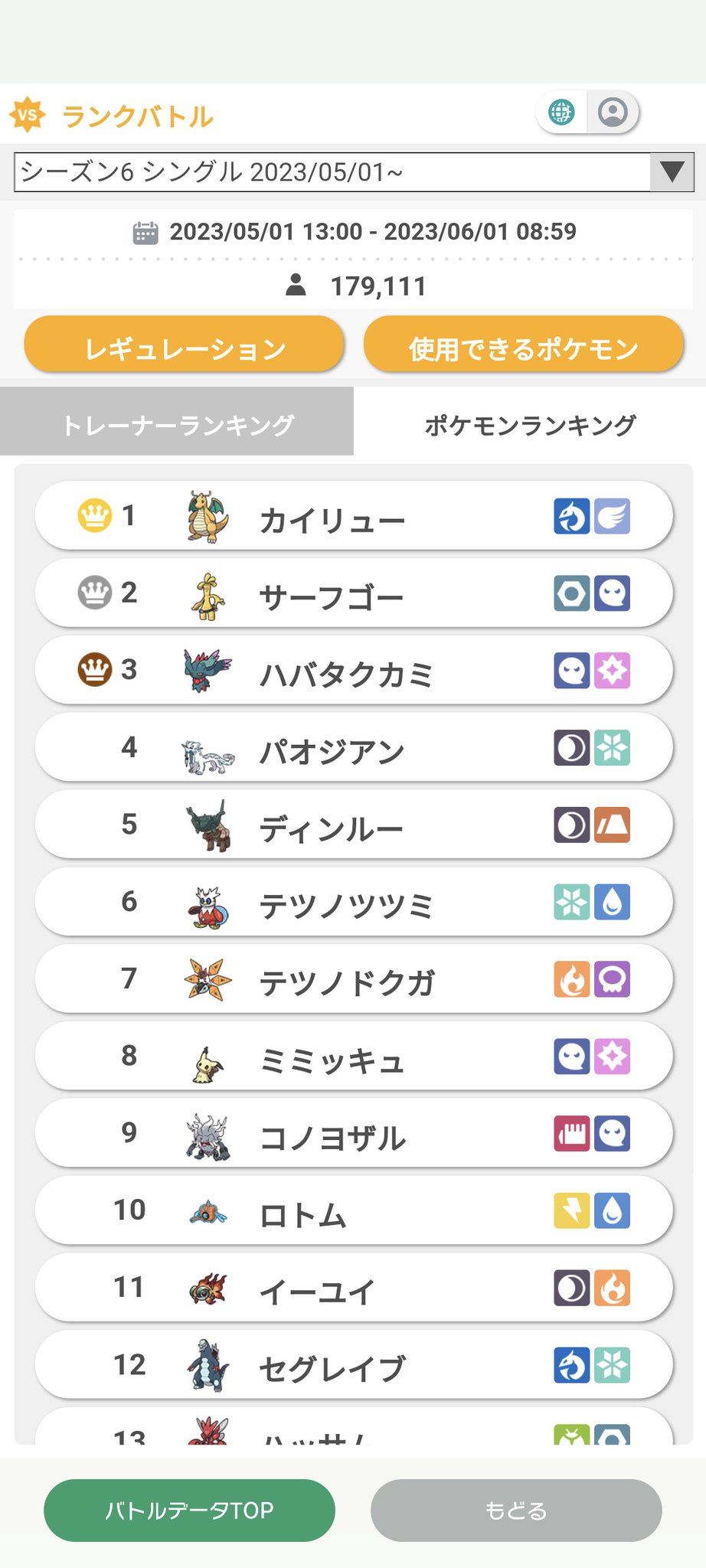
Task: Click Fairy type icon on ハバタクカミ row
Action: click(613, 671)
